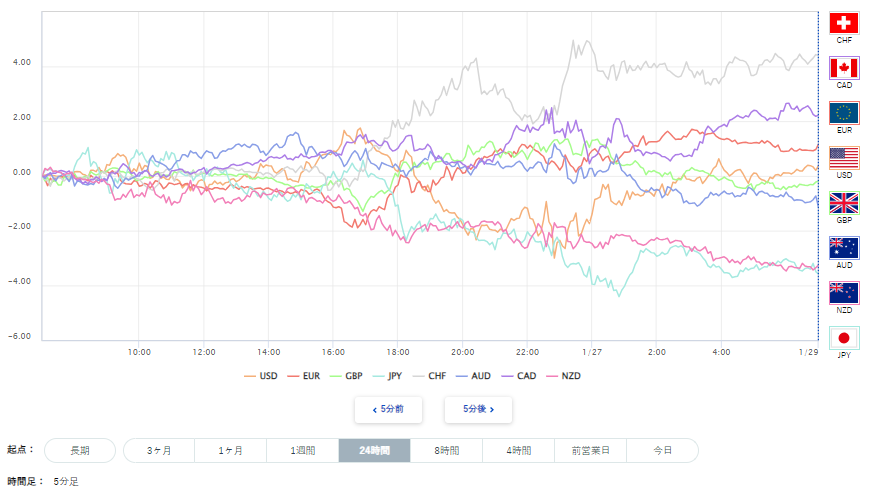
Task: Toggle the NZD series in the legend
Action: click(564, 376)
